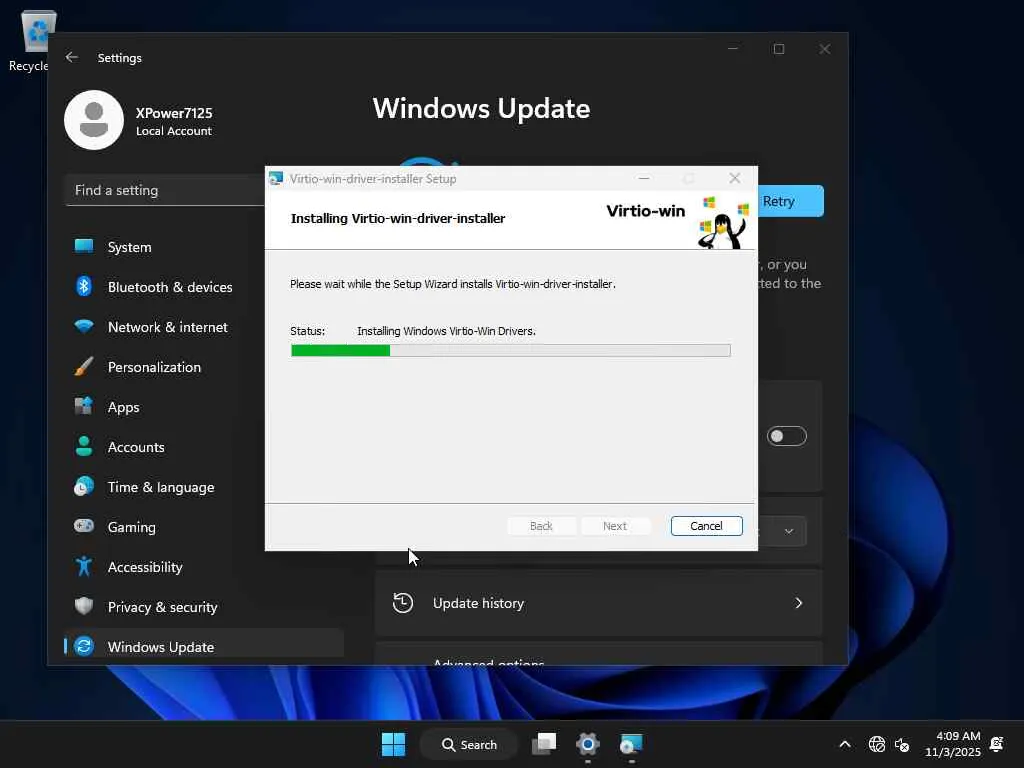1024x768 pixels.
Task: Click the installation progress bar
Action: 511,351
